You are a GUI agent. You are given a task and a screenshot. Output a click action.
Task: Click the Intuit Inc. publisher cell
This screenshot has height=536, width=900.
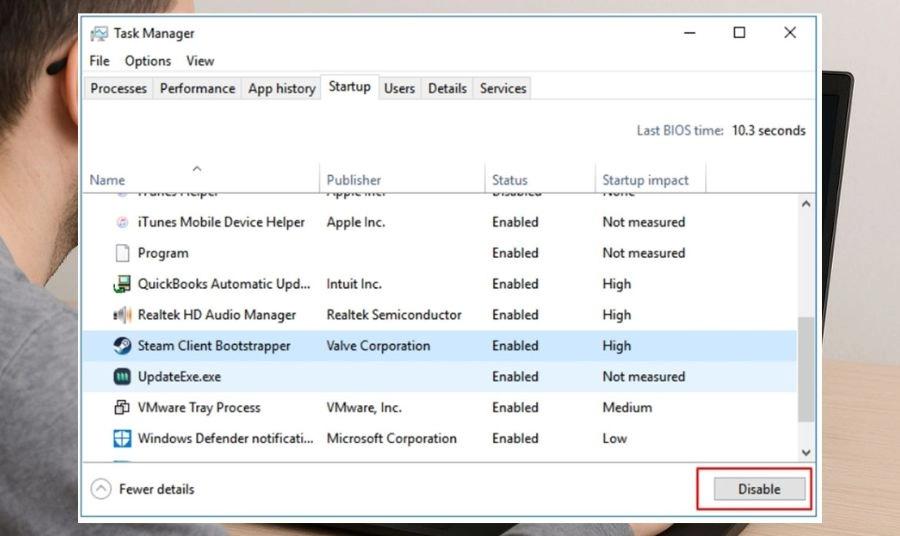click(354, 284)
